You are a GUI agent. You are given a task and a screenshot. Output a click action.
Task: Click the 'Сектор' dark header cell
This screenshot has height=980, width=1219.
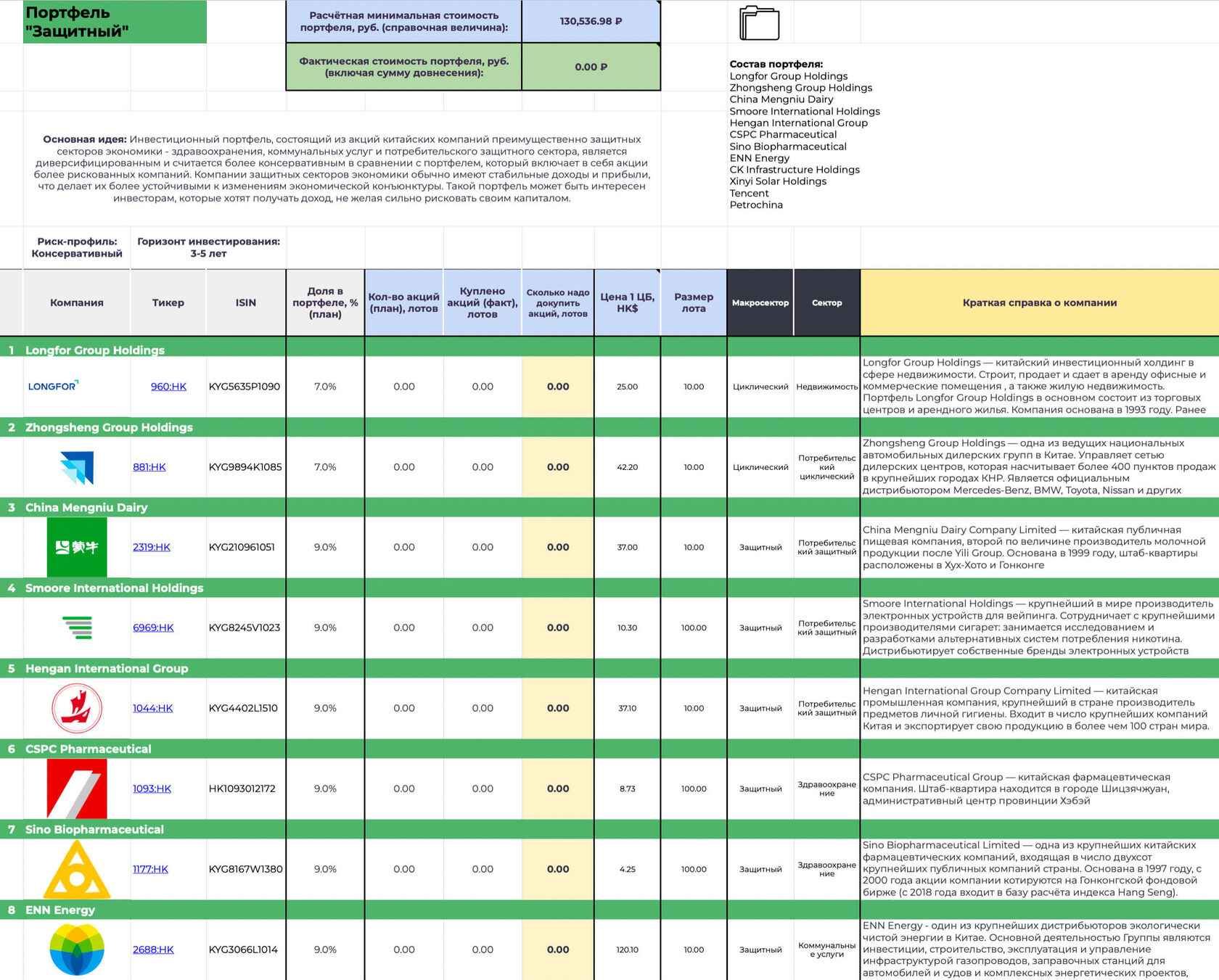coord(827,302)
